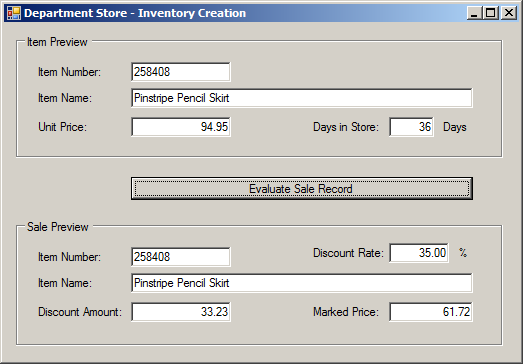The width and height of the screenshot is (523, 364).
Task: Click the Discount Rate field showing 35.00
Action: (419, 253)
